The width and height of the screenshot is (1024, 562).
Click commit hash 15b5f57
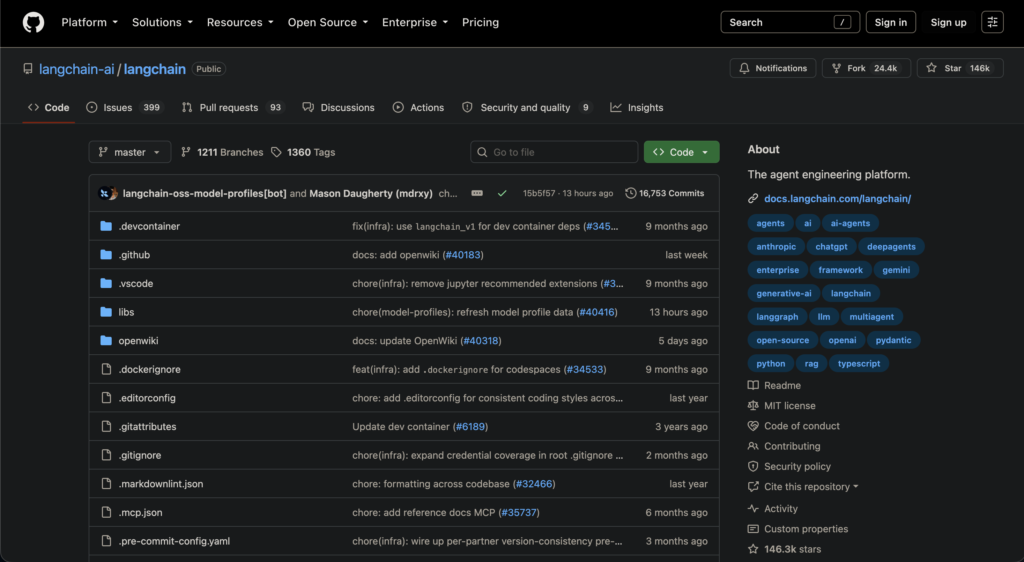click(x=539, y=193)
